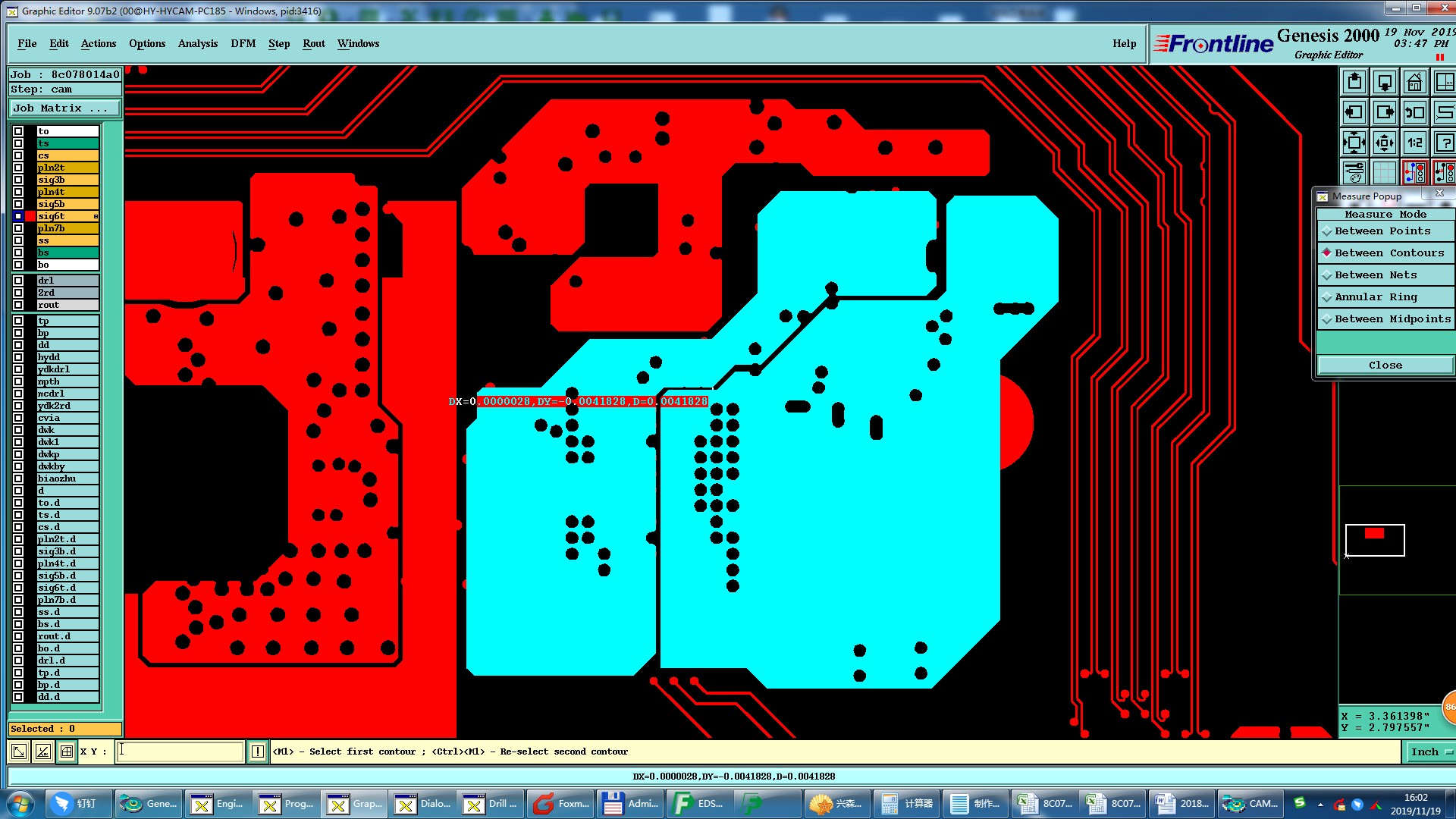The image size is (1456, 819).
Task: Select Between Points measure mode
Action: (1382, 231)
